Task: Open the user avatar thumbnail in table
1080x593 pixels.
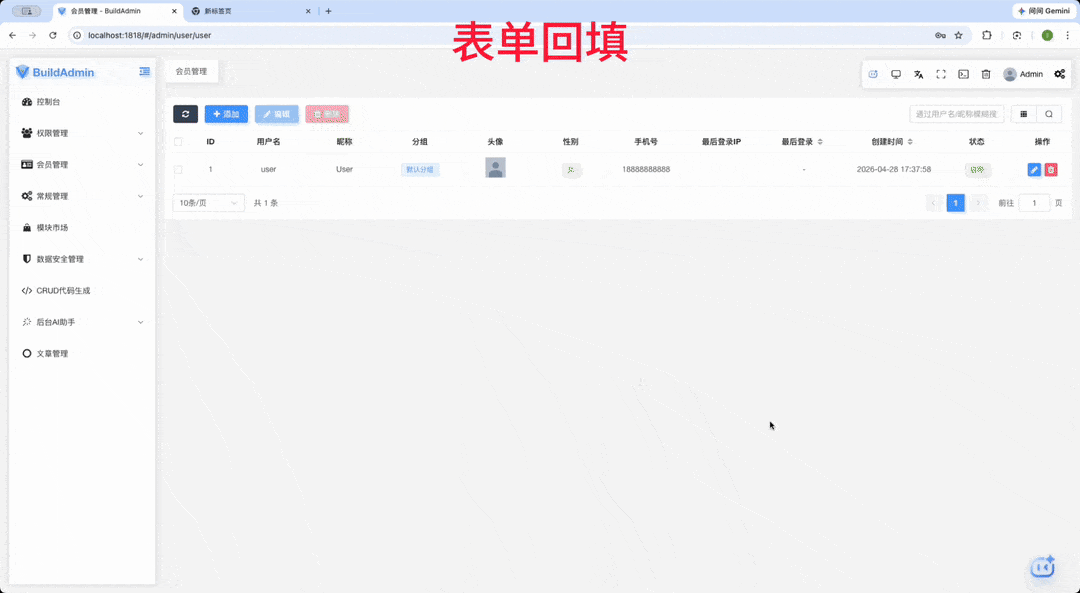Action: coord(495,168)
